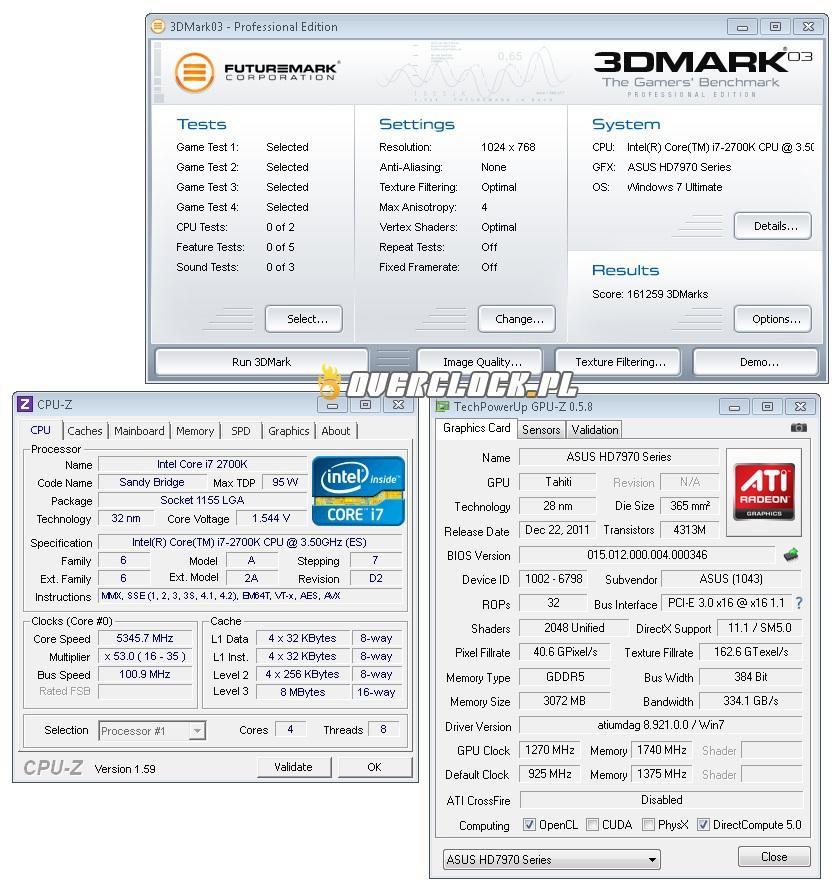Viewport: 832px width, 880px height.
Task: Click the Validate button in CPU-Z
Action: (x=294, y=767)
